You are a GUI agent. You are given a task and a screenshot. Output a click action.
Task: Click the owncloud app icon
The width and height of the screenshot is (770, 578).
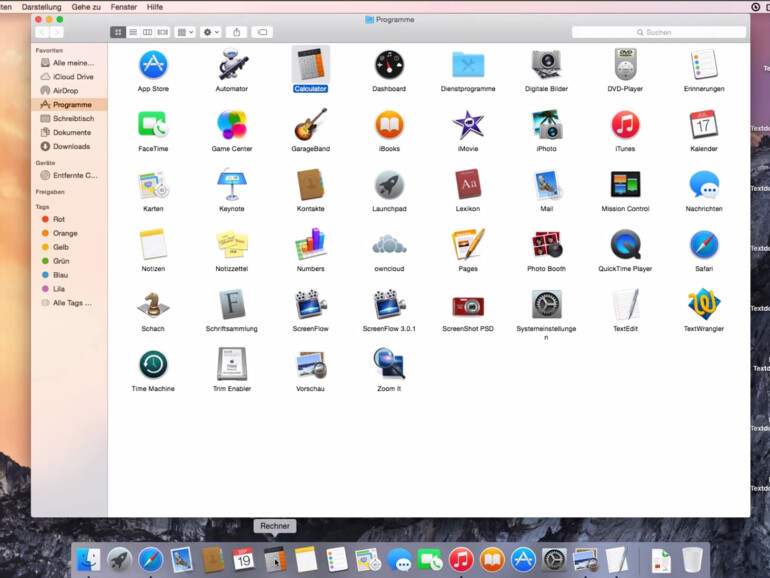pyautogui.click(x=389, y=245)
